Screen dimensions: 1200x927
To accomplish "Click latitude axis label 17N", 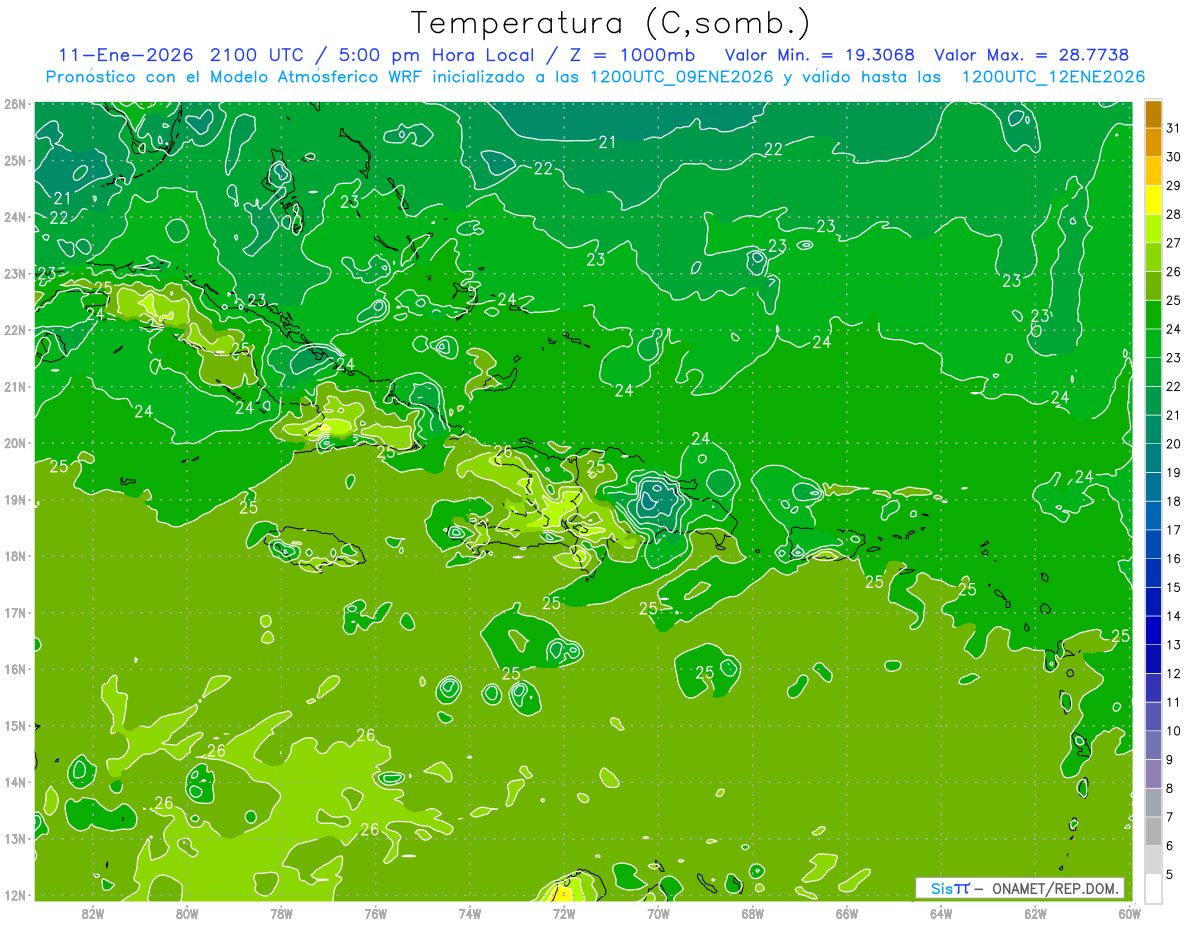I will point(14,612).
